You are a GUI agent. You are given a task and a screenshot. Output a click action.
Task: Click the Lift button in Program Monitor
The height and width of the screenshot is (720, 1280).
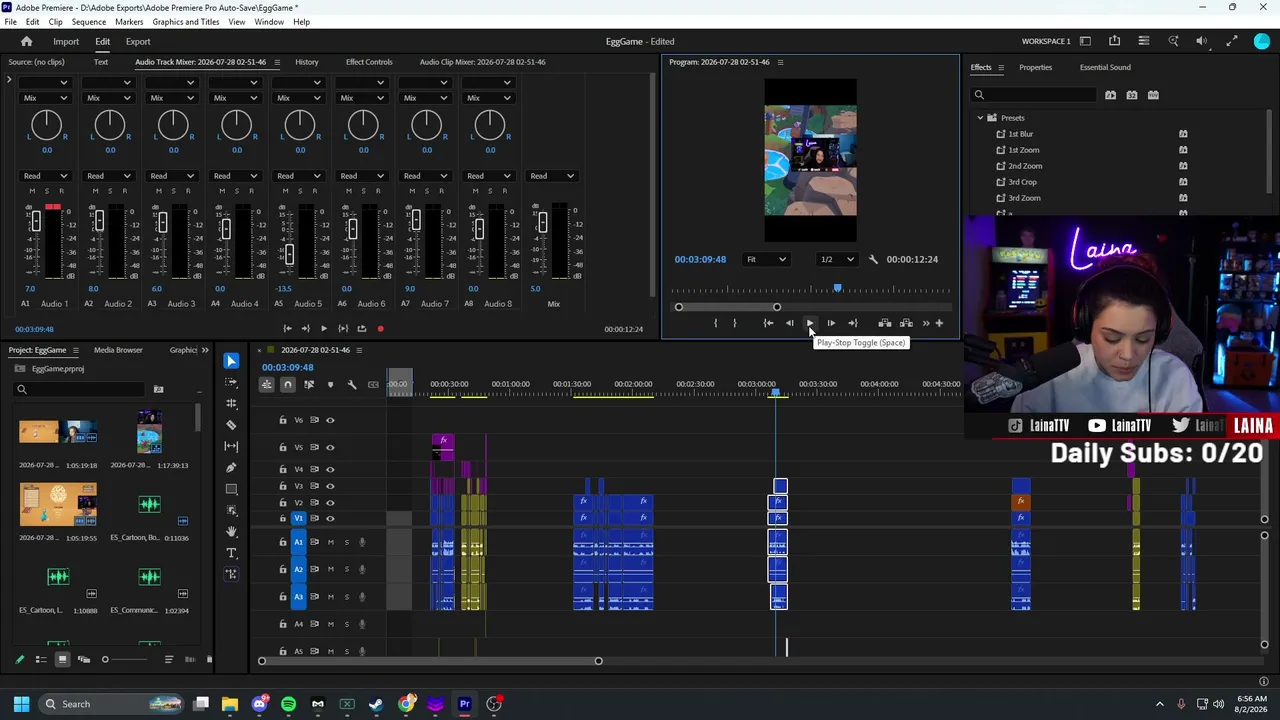[x=885, y=323]
